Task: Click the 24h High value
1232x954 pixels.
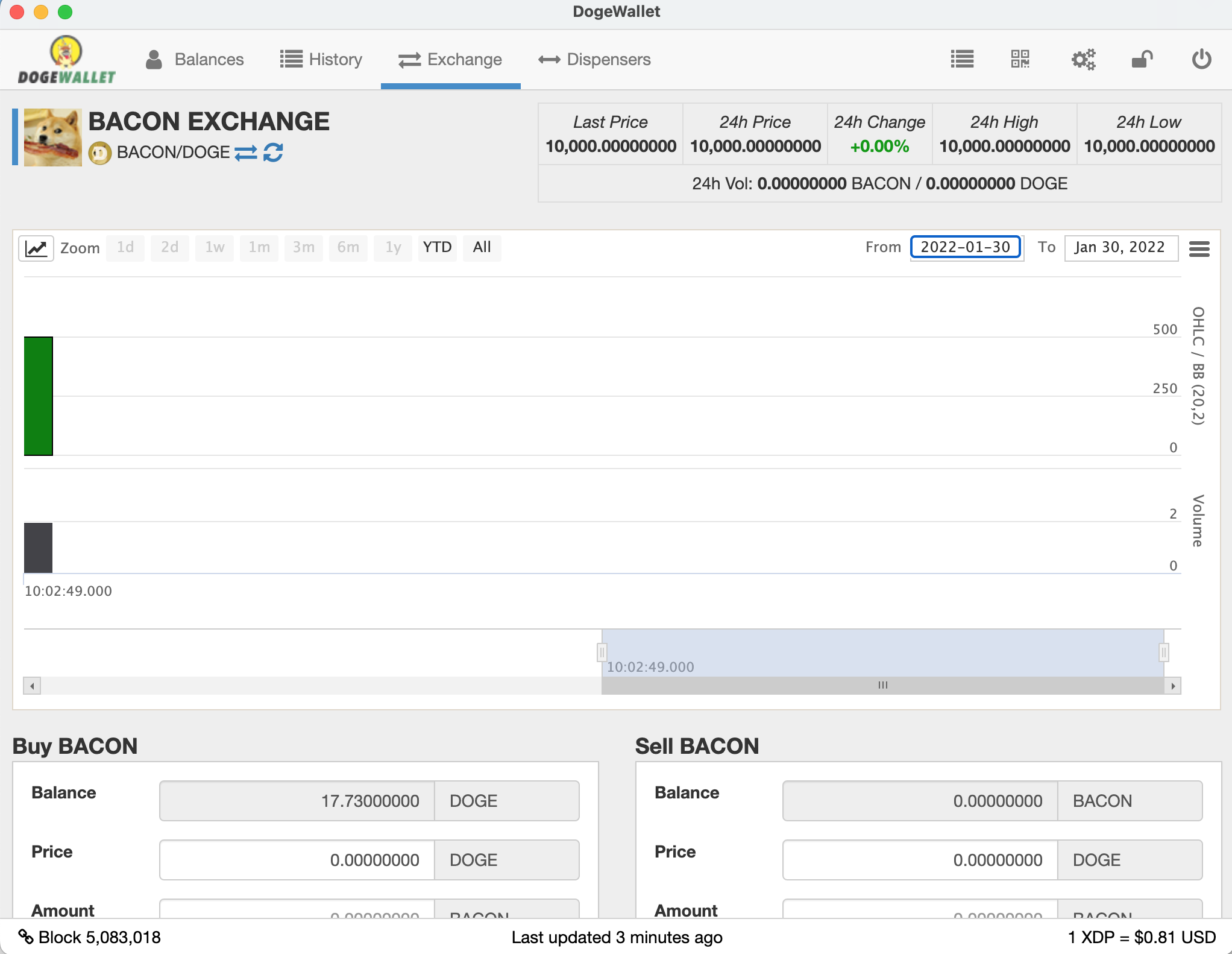Action: pyautogui.click(x=1005, y=146)
